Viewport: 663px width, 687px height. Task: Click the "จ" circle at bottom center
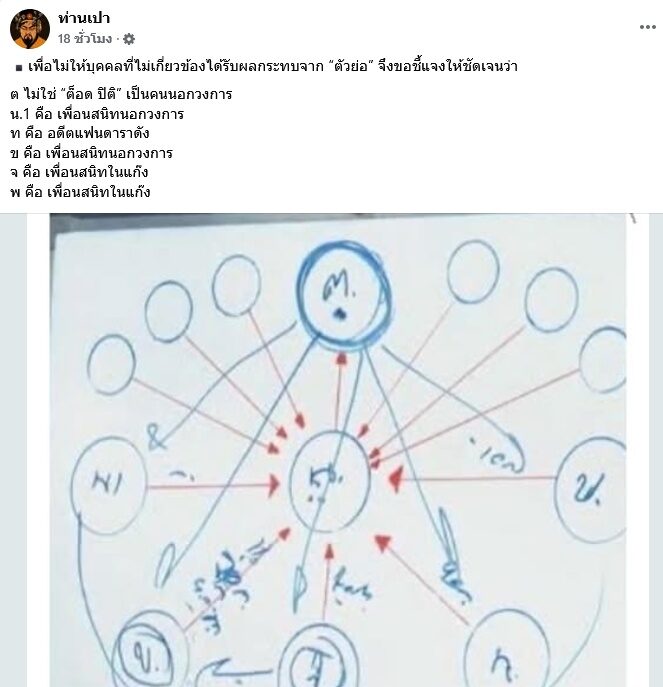[319, 657]
